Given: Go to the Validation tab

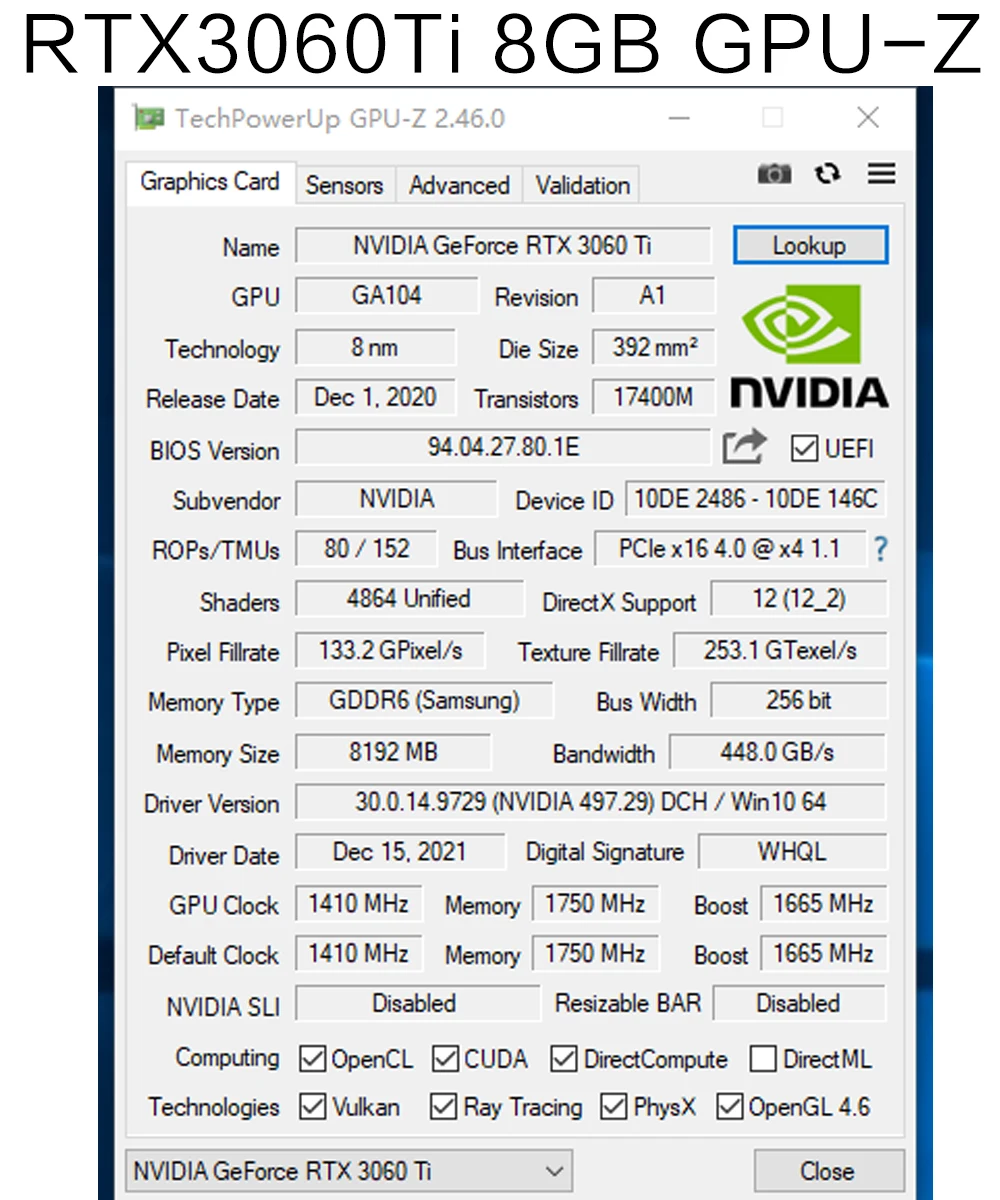Looking at the screenshot, I should pos(582,185).
